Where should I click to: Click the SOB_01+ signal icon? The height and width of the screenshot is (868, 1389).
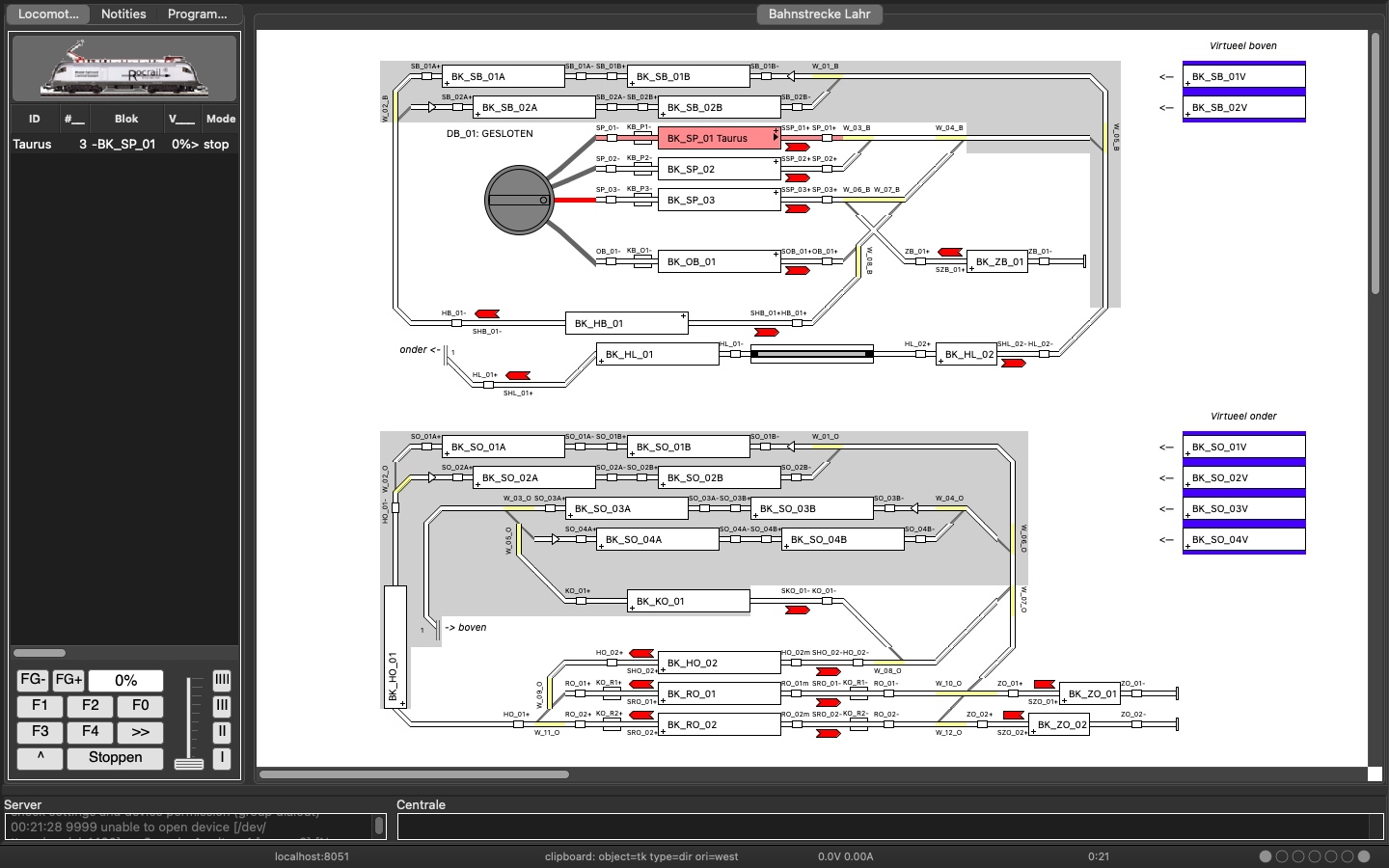click(798, 271)
